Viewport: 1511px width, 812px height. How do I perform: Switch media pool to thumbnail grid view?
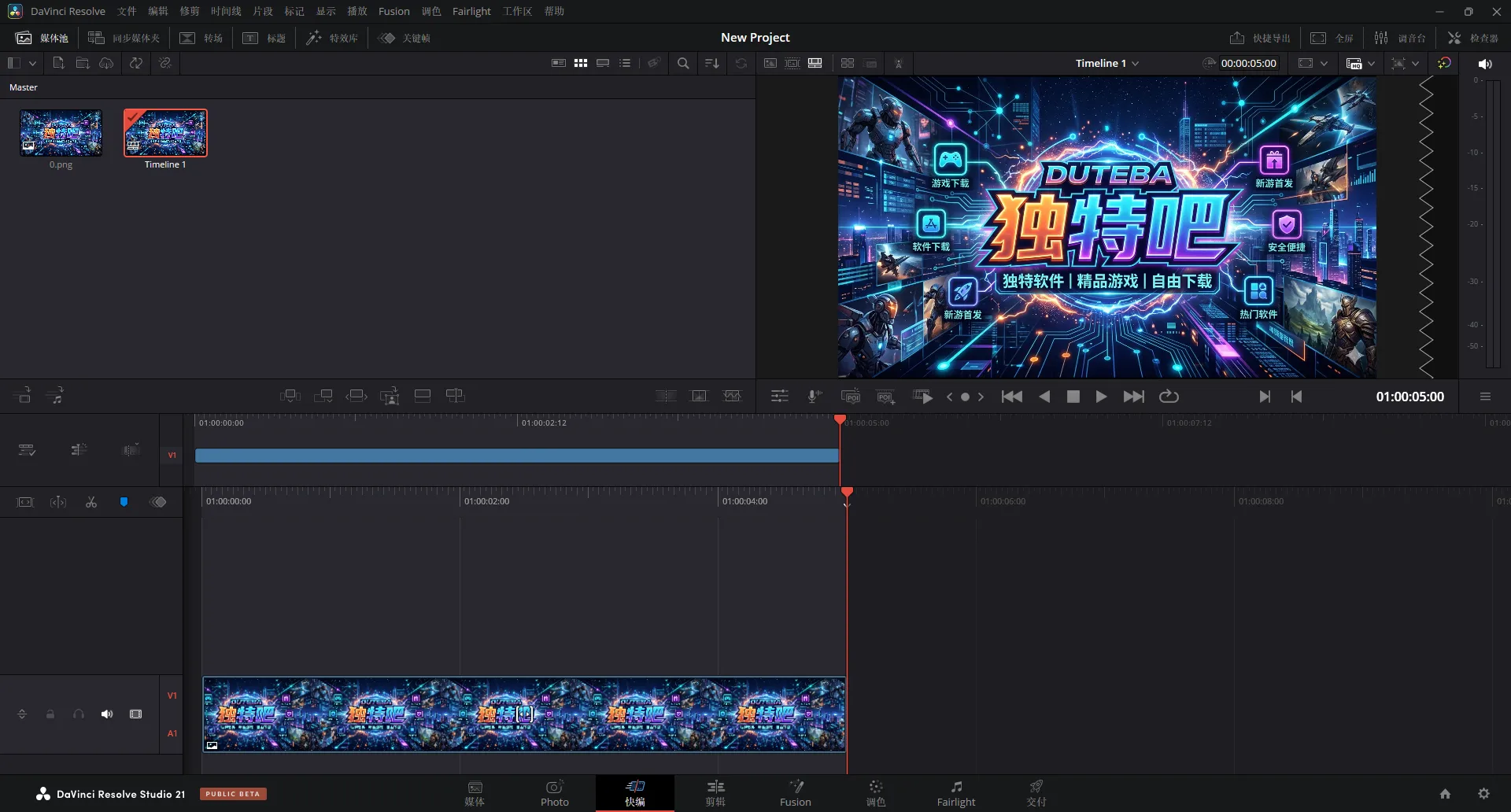point(581,63)
